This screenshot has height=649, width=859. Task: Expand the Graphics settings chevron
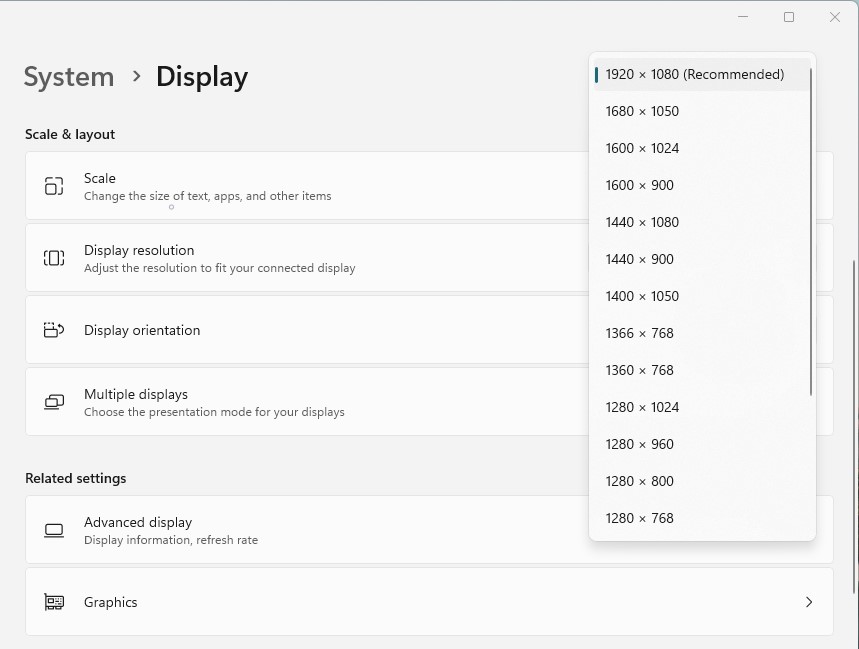click(808, 602)
